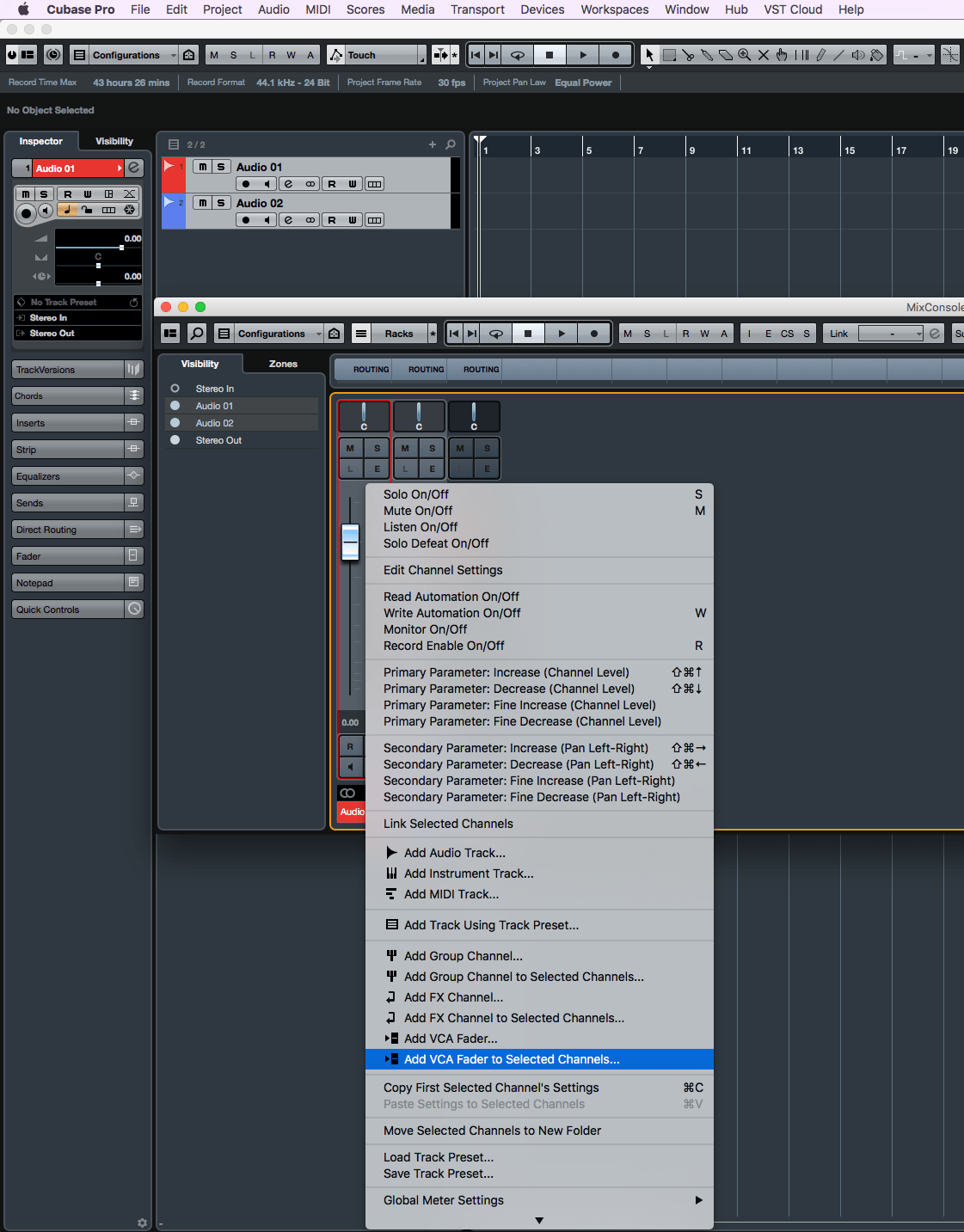The height and width of the screenshot is (1232, 964).
Task: Click the Record button in MixConsole toolbar
Action: pyautogui.click(x=593, y=334)
